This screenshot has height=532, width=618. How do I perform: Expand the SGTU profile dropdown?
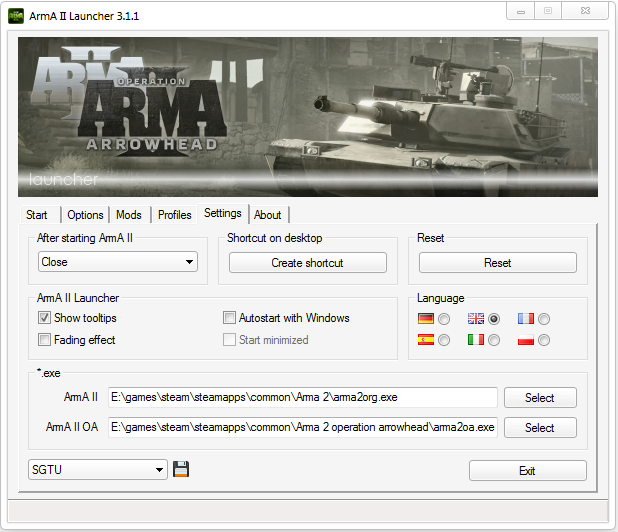[98, 470]
